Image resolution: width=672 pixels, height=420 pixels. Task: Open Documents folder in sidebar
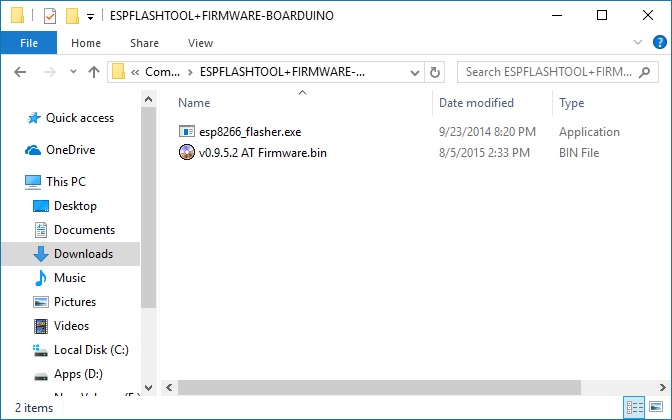click(84, 230)
